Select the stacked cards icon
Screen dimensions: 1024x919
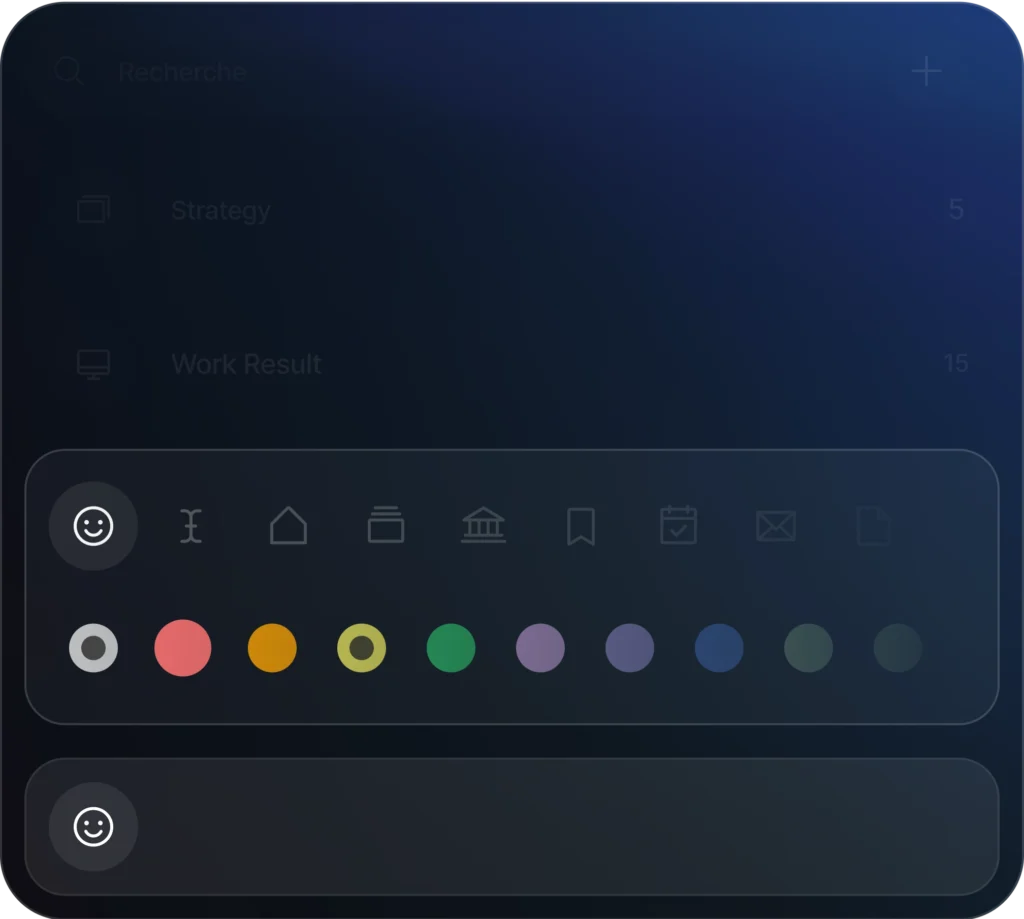(386, 526)
